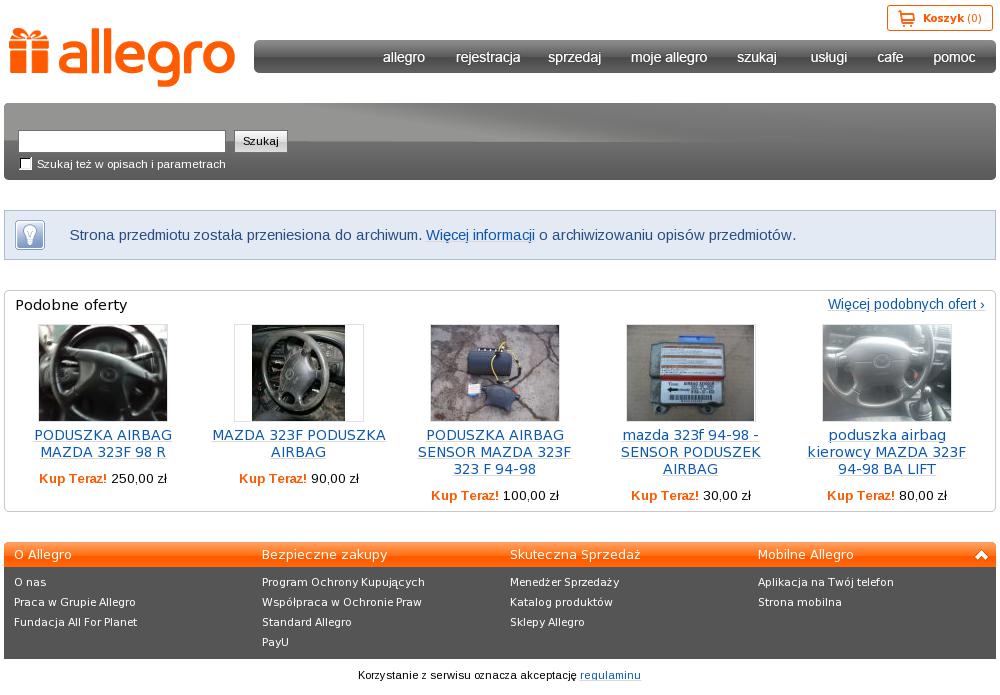Screen dimensions: 1000x695
Task: Open the cafe menu item
Action: click(x=890, y=57)
